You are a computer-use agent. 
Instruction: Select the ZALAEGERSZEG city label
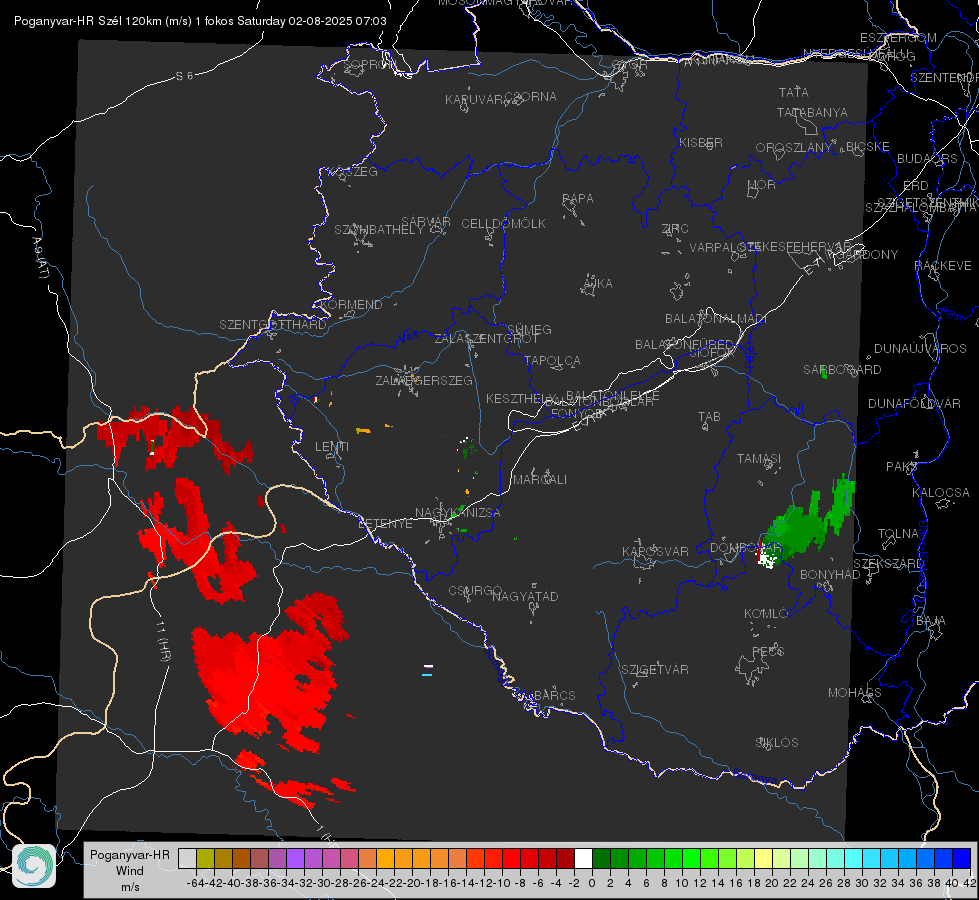(x=423, y=380)
